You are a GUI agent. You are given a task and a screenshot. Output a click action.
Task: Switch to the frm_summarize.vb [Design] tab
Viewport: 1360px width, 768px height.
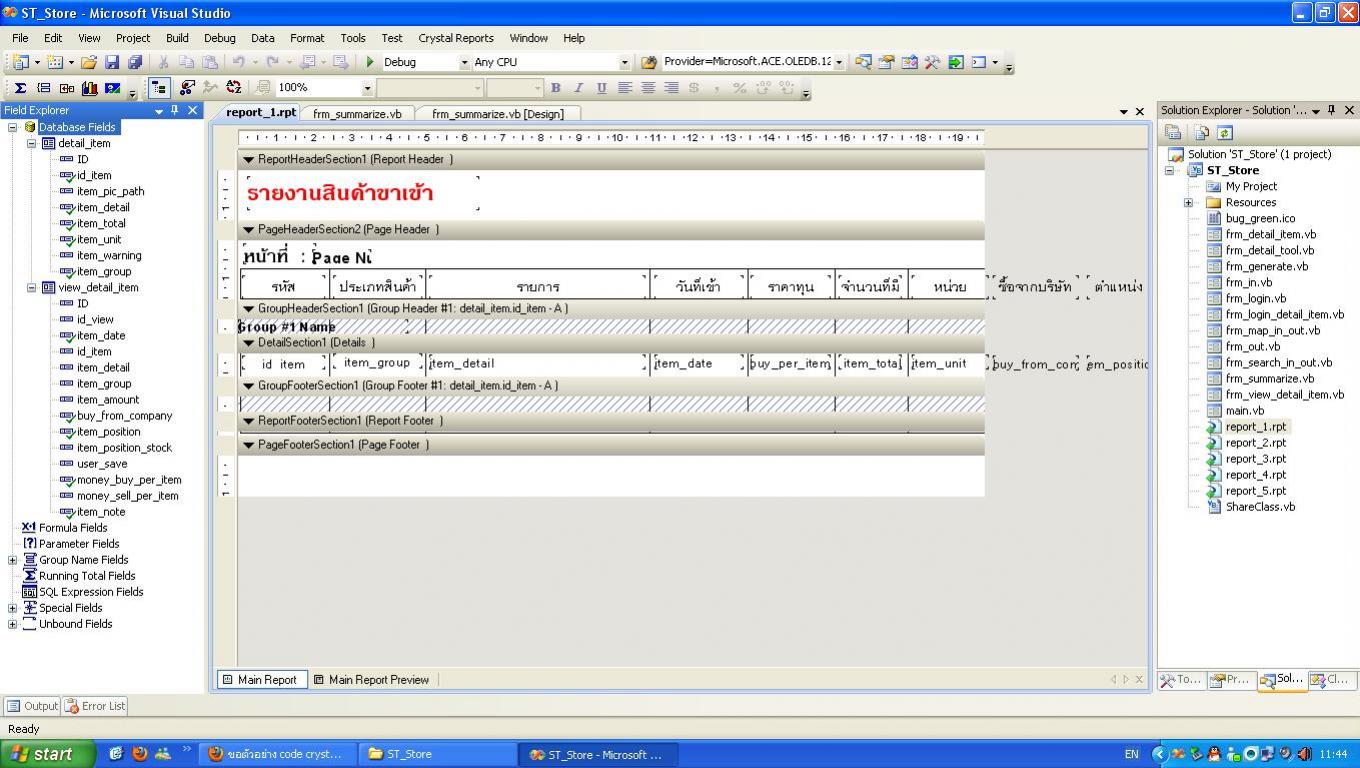(x=498, y=114)
